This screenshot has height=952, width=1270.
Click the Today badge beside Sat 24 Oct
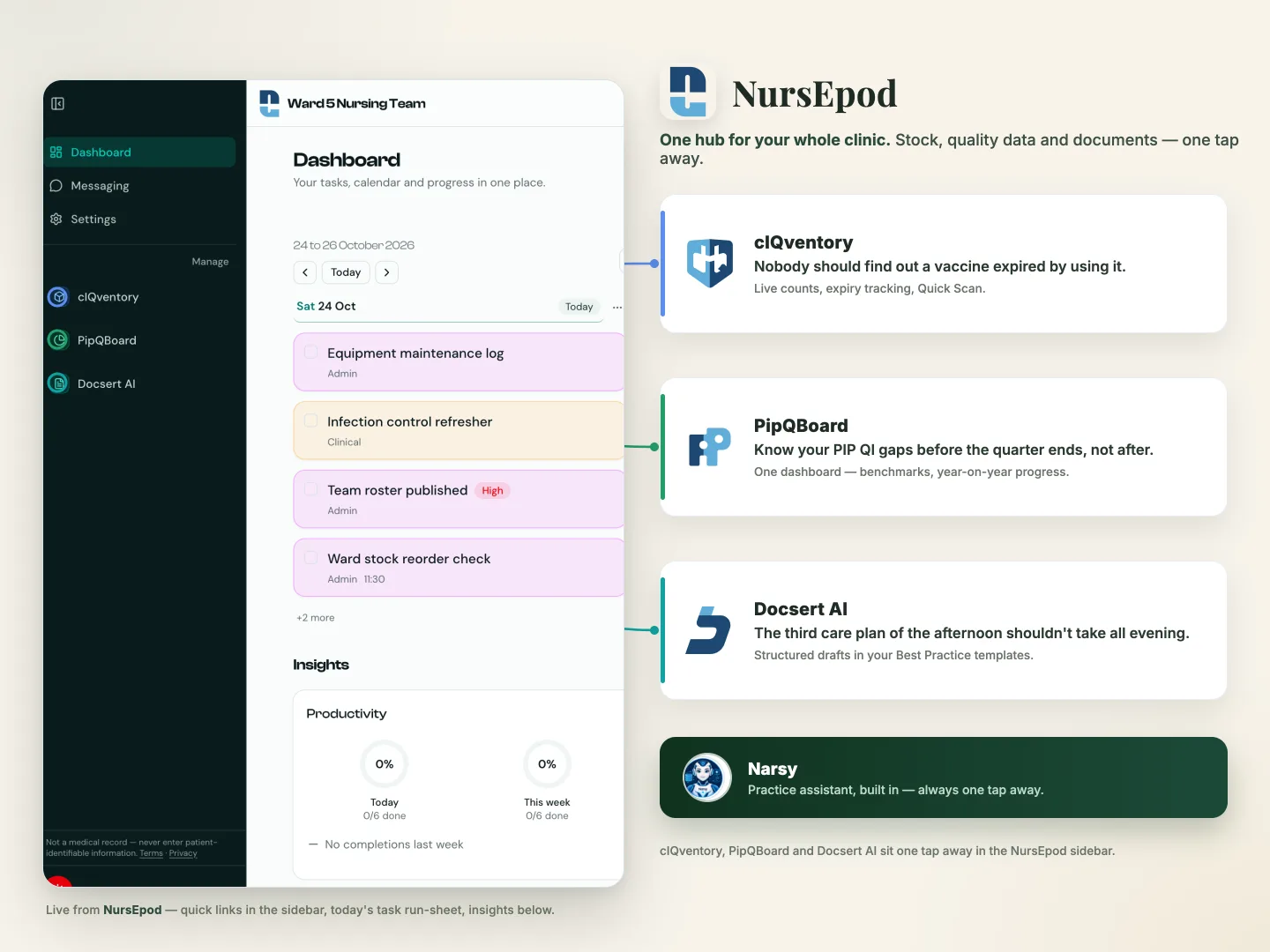(x=579, y=307)
